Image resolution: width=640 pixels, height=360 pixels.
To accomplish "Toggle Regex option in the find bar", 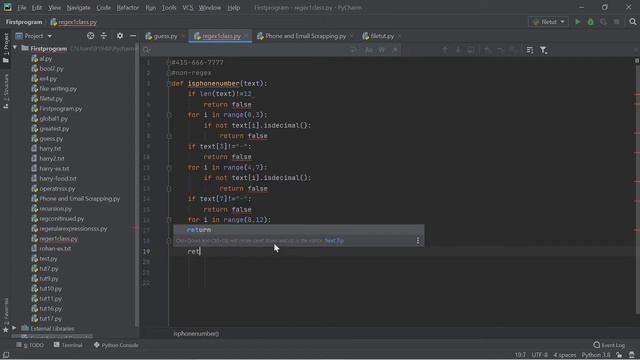I will (x=395, y=50).
